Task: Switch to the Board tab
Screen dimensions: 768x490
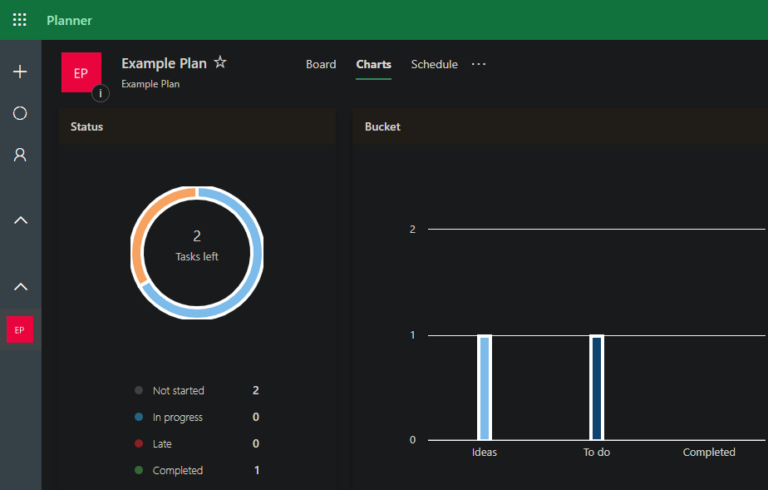Action: point(321,64)
